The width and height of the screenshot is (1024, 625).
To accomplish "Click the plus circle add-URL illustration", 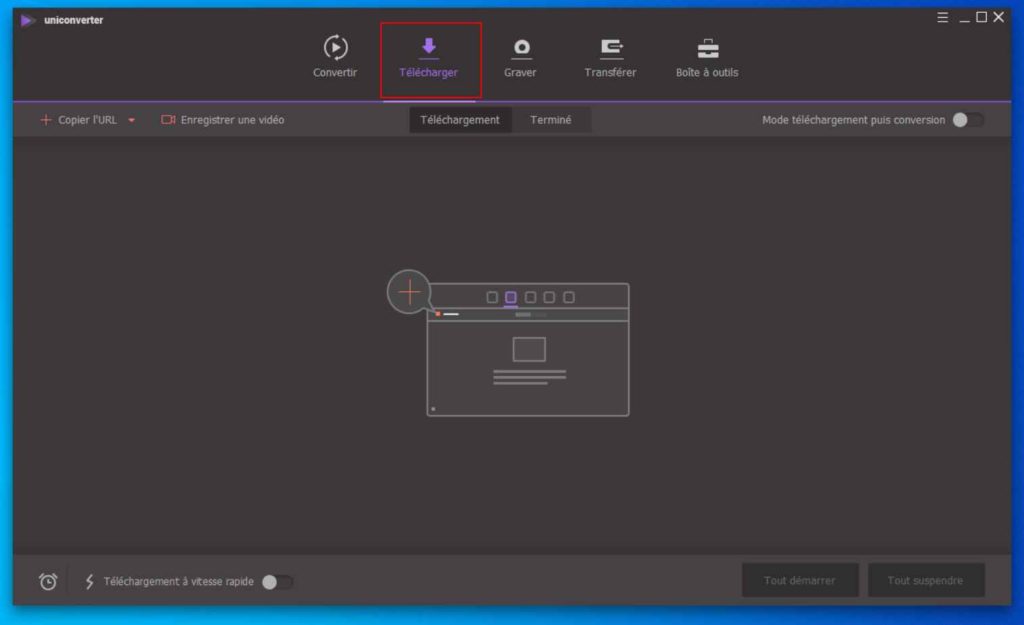I will point(409,291).
